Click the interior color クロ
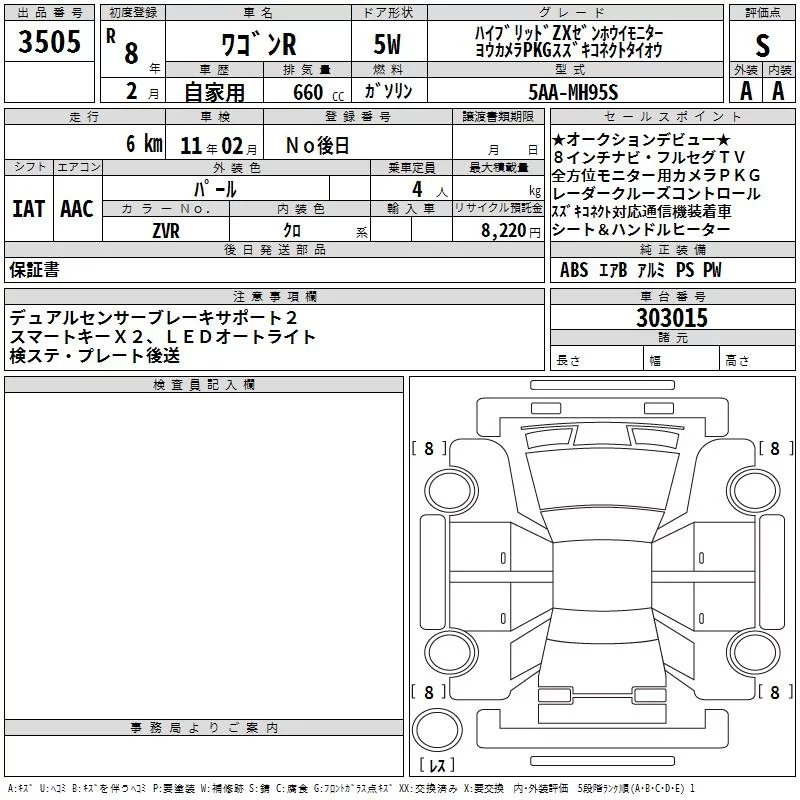Viewport: 800px width, 800px height. (292, 230)
